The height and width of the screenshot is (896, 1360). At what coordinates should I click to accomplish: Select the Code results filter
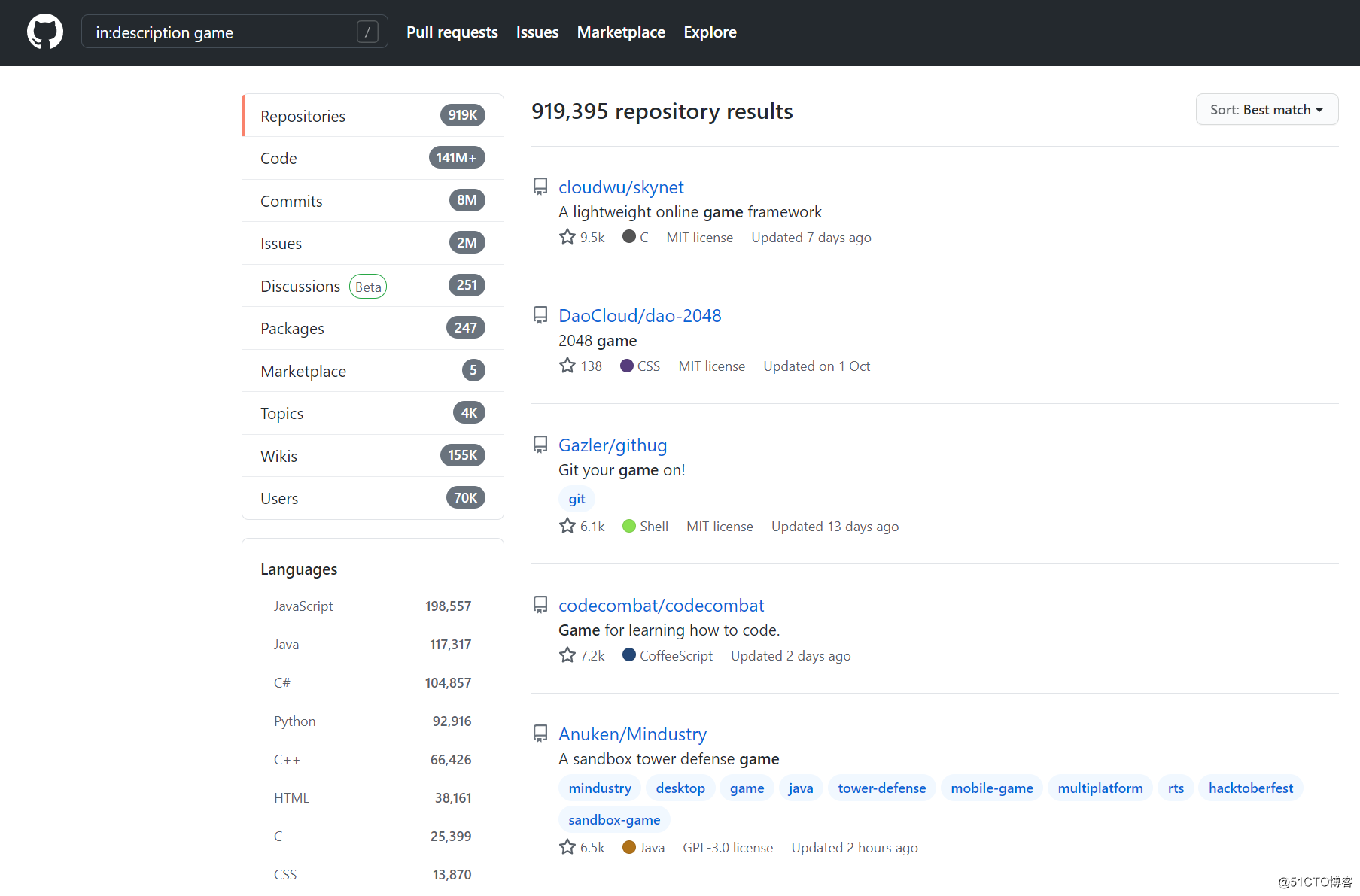pyautogui.click(x=373, y=158)
